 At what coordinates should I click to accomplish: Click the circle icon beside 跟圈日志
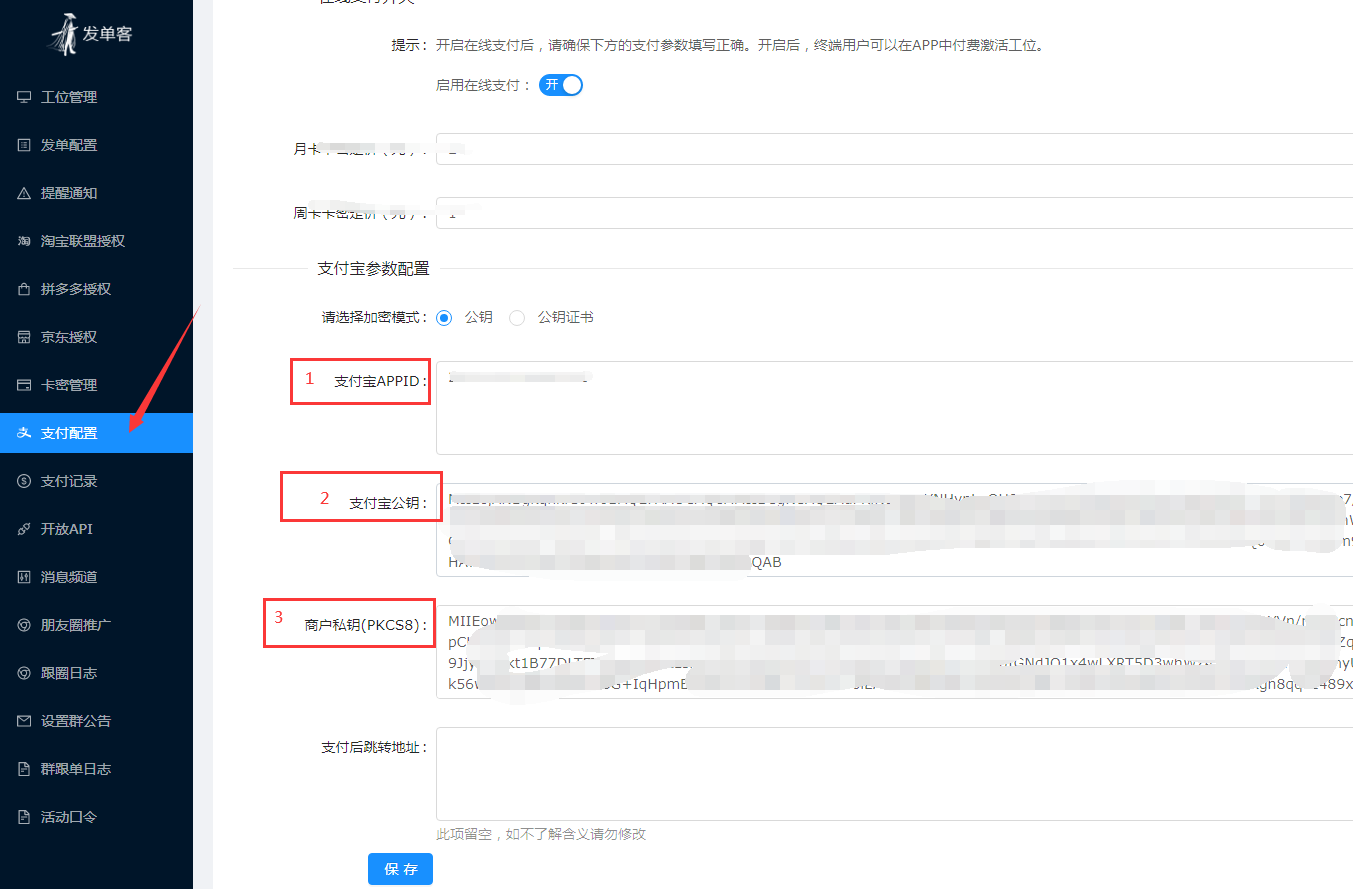(24, 673)
